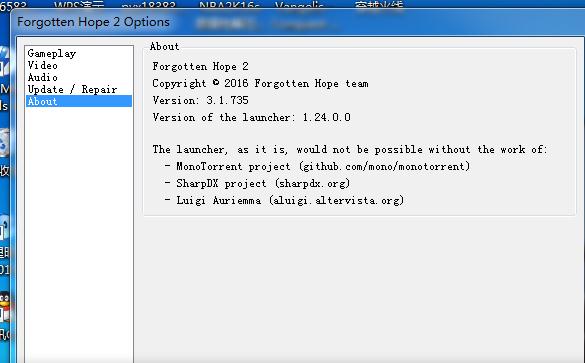Viewport: 585px width, 363px height.
Task: Click the Luigi Auriemma name text
Action: click(x=219, y=200)
